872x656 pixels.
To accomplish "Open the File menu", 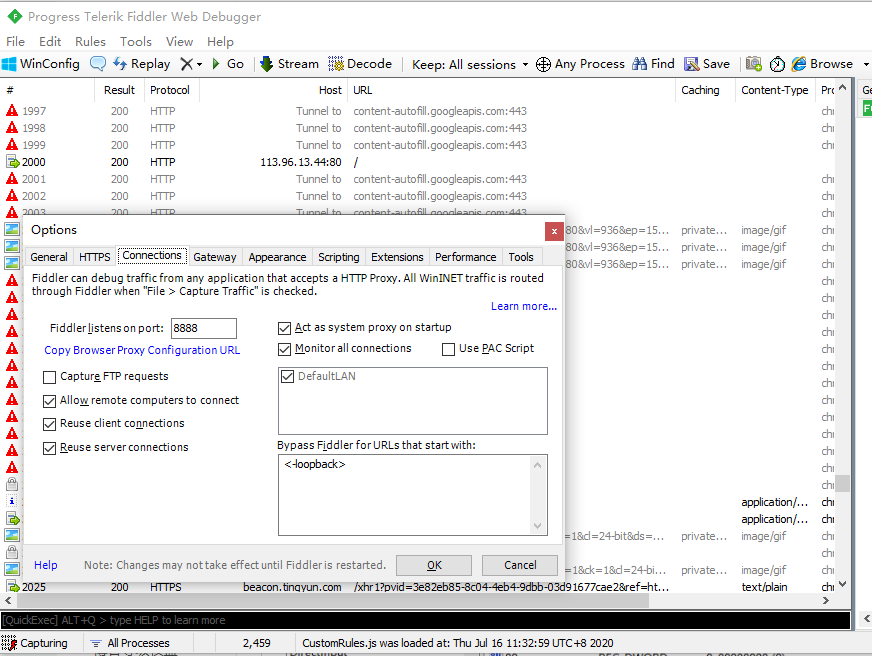I will pyautogui.click(x=15, y=42).
